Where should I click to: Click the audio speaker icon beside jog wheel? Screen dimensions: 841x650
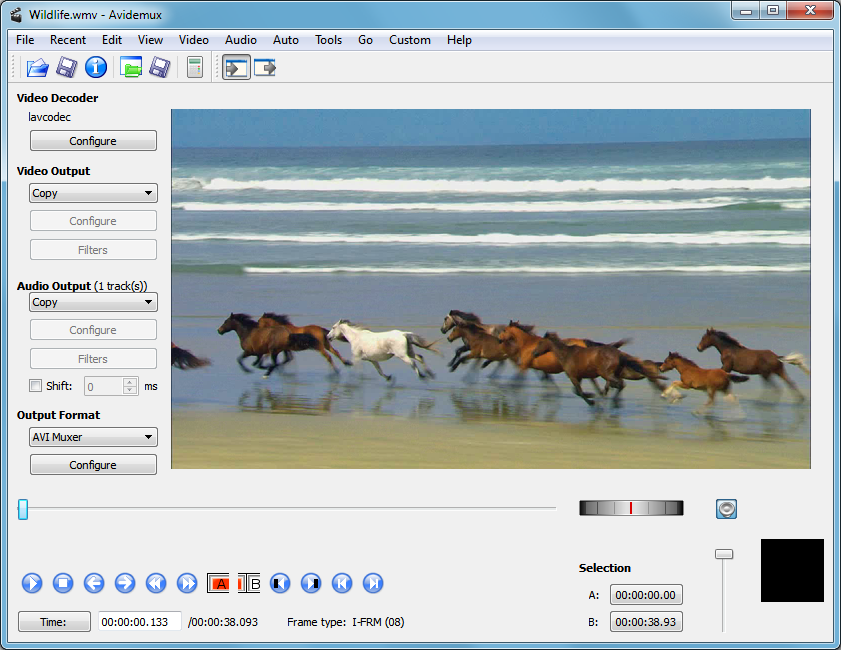tap(726, 509)
